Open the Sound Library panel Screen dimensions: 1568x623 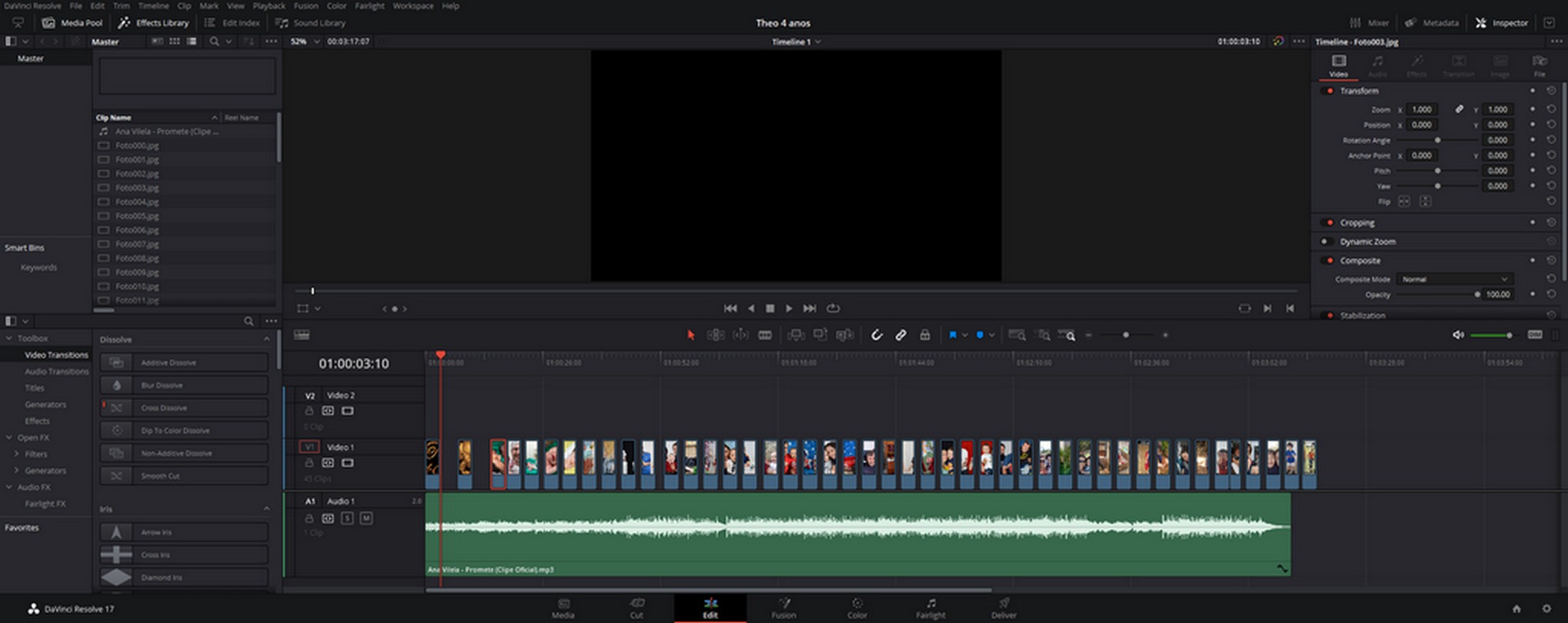311,23
